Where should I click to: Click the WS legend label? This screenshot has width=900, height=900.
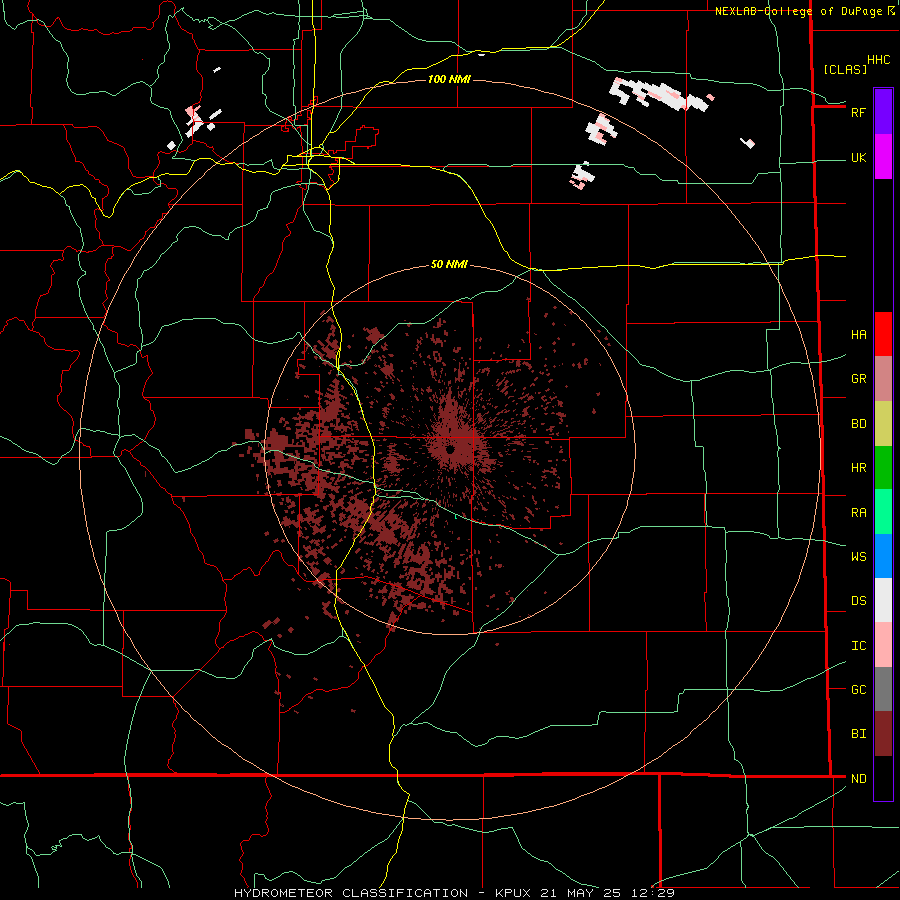[x=858, y=556]
